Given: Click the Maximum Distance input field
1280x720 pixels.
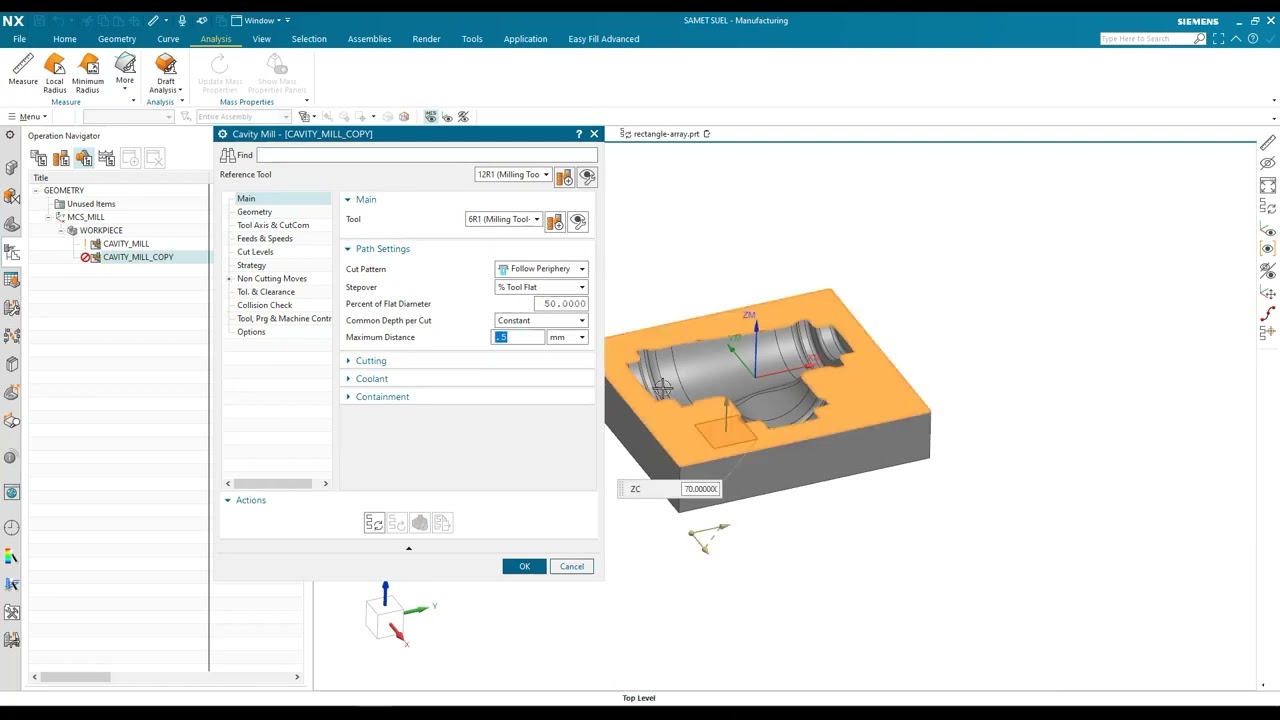Looking at the screenshot, I should pos(519,337).
